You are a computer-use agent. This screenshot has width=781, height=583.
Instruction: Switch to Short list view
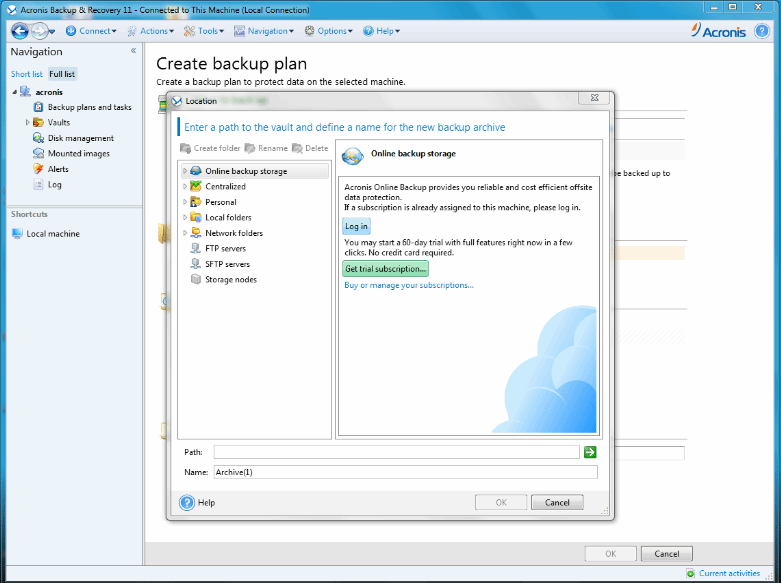(27, 74)
